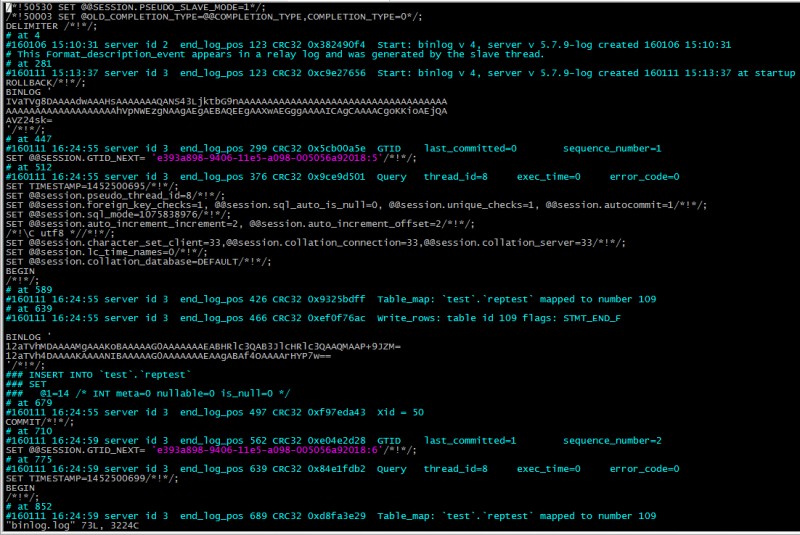Click the base64 line starting with 12aTVh4DAAAAKAAAANIB
The width and height of the screenshot is (800, 535).
[168, 356]
